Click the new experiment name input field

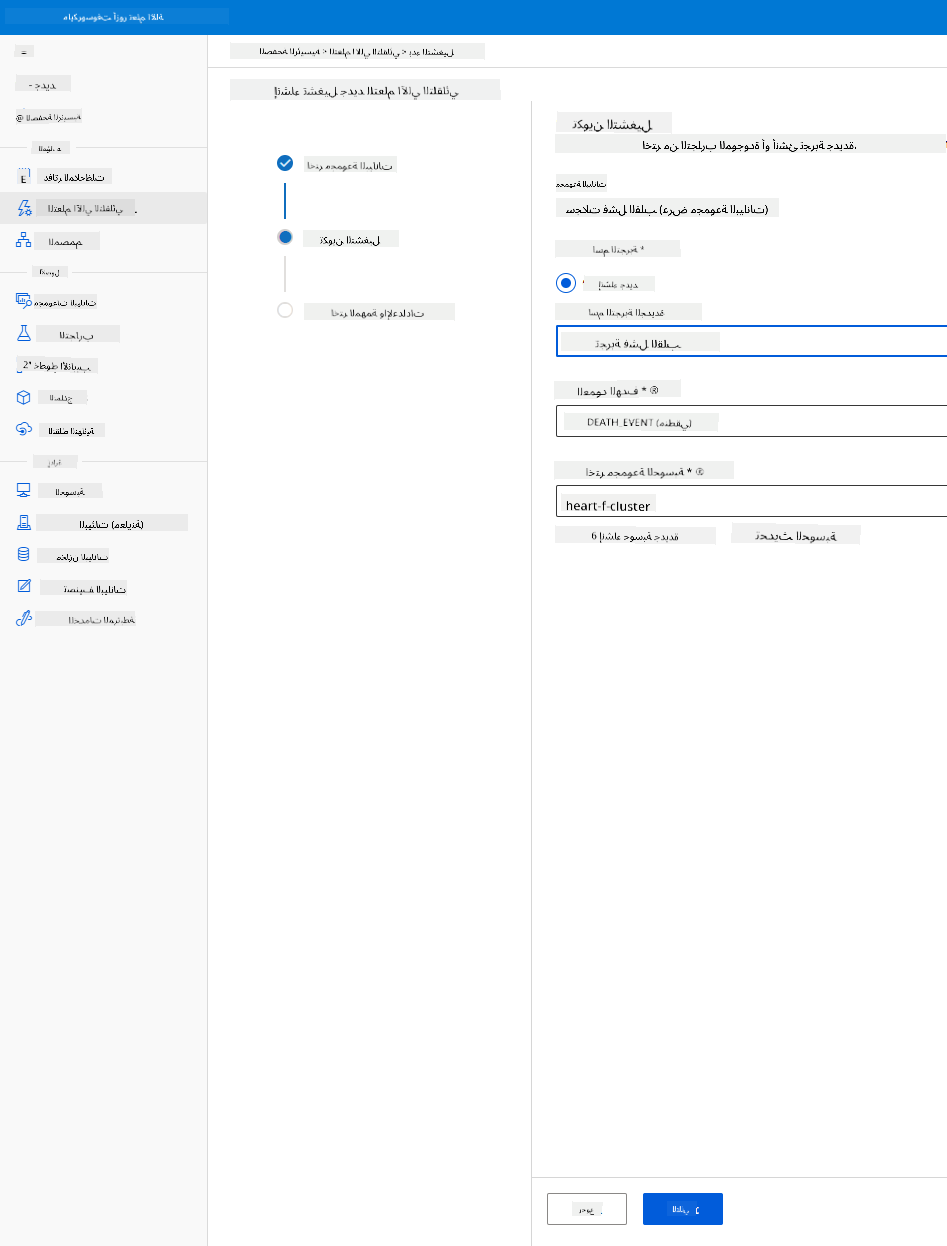[751, 341]
